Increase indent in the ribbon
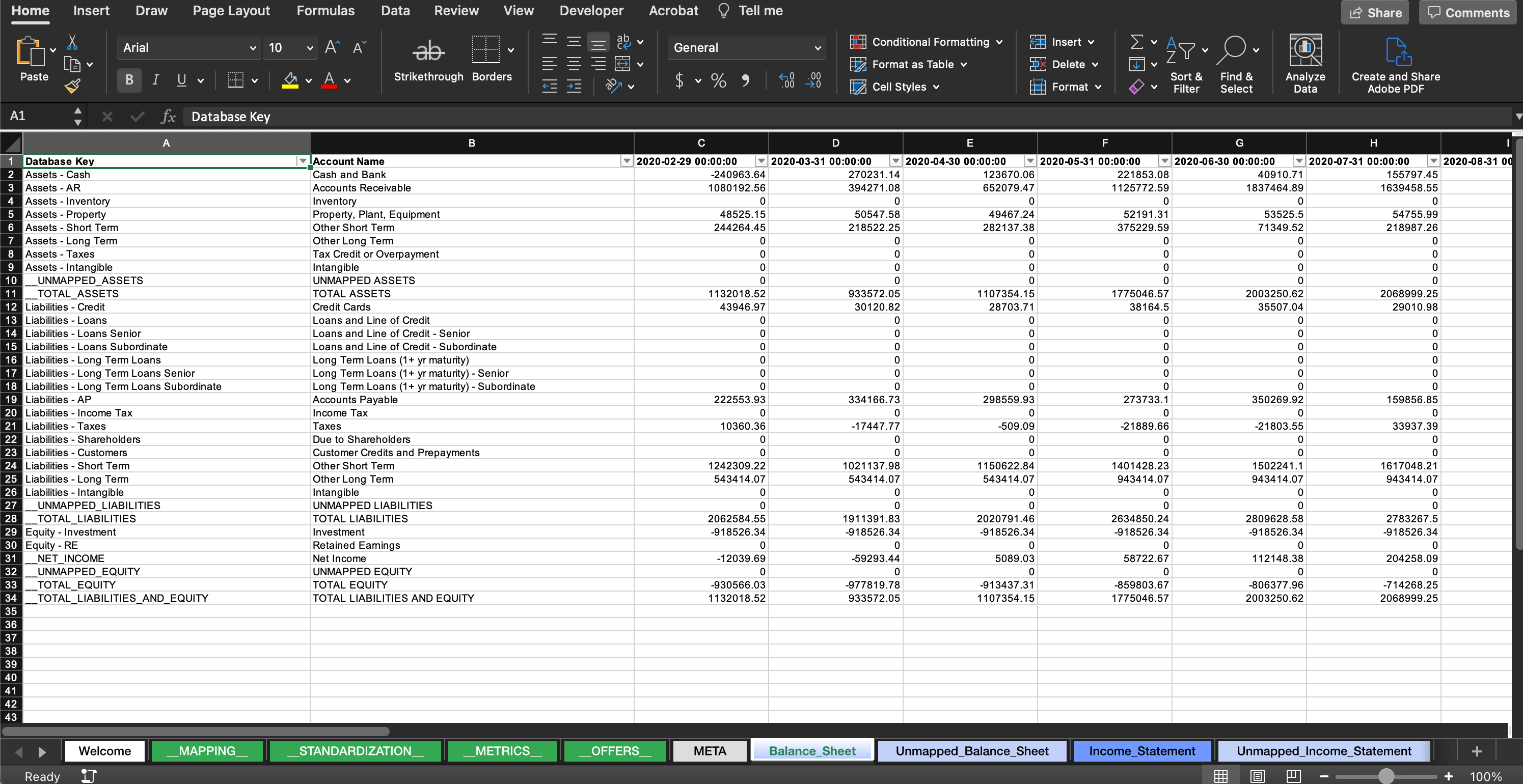The height and width of the screenshot is (784, 1523). pos(574,86)
